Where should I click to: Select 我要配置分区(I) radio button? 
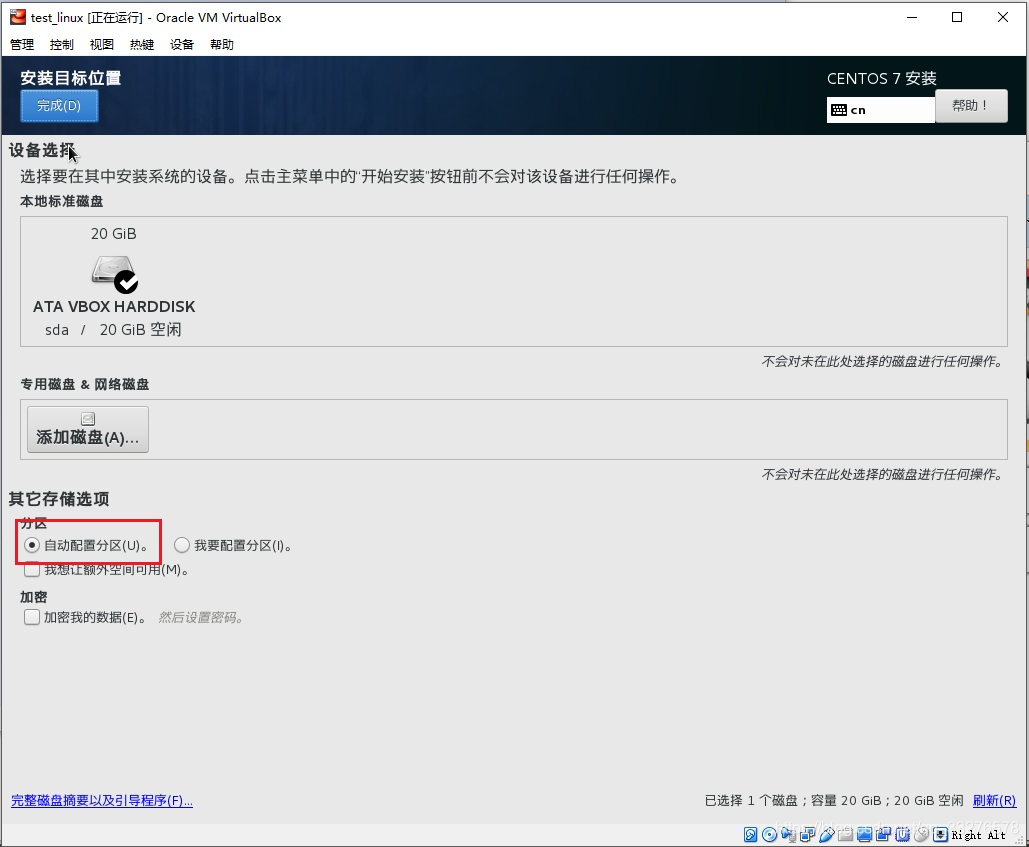tap(182, 545)
